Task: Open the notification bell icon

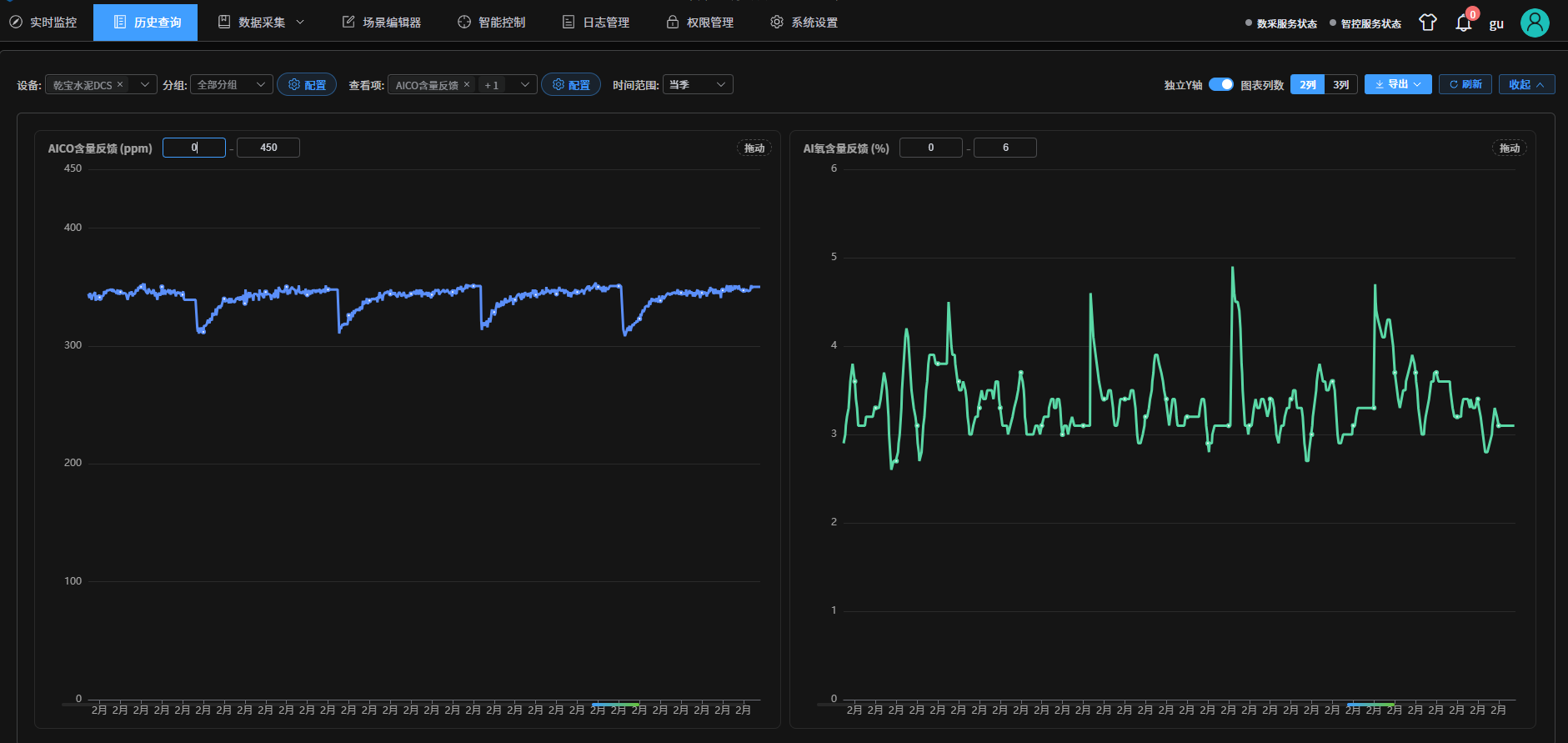Action: coord(1463,23)
